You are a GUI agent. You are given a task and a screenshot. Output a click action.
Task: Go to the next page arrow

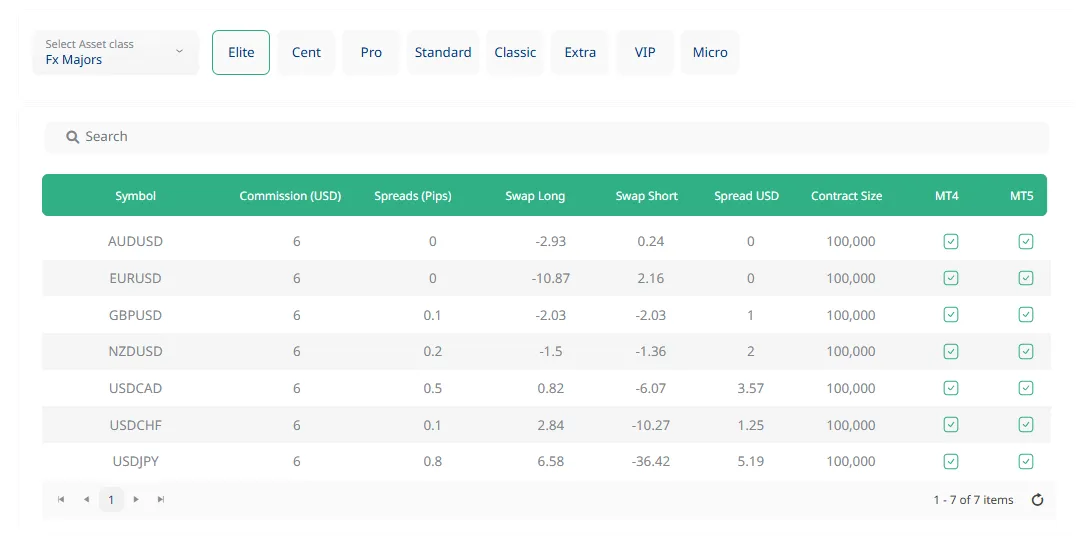click(x=136, y=499)
